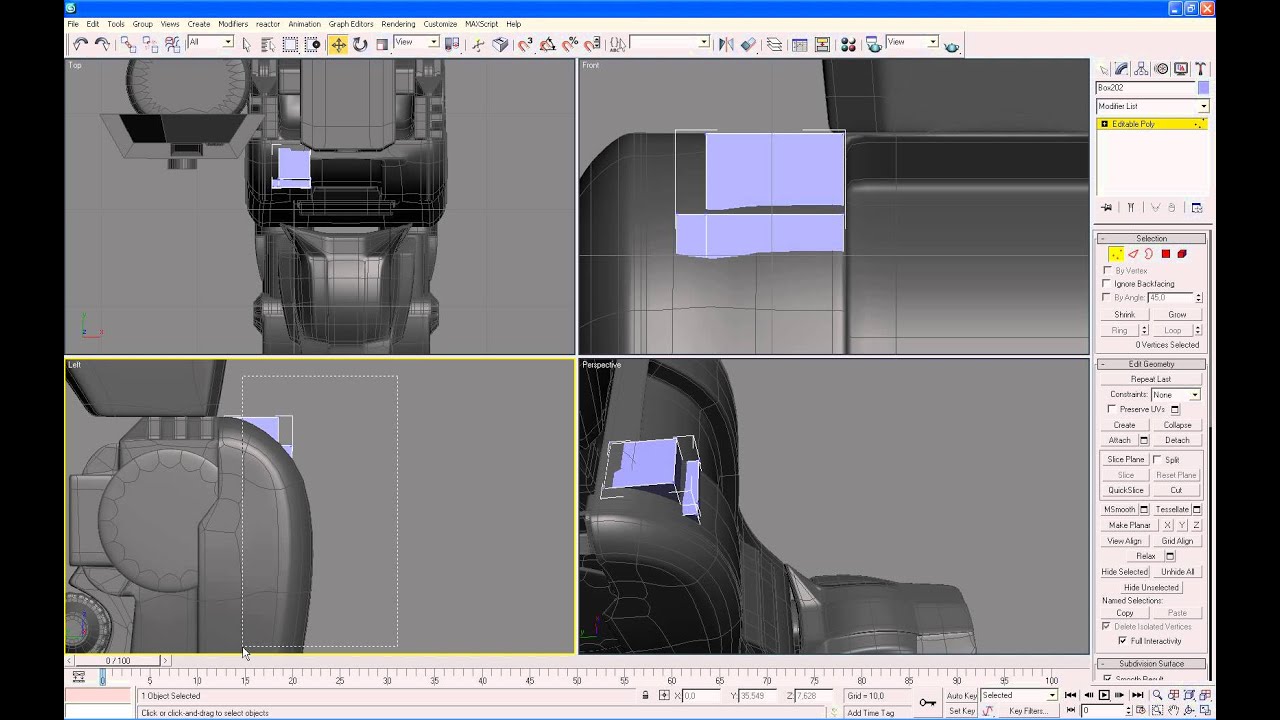Open the Modifier List dropdown
Image resolution: width=1280 pixels, height=720 pixels.
point(1152,106)
